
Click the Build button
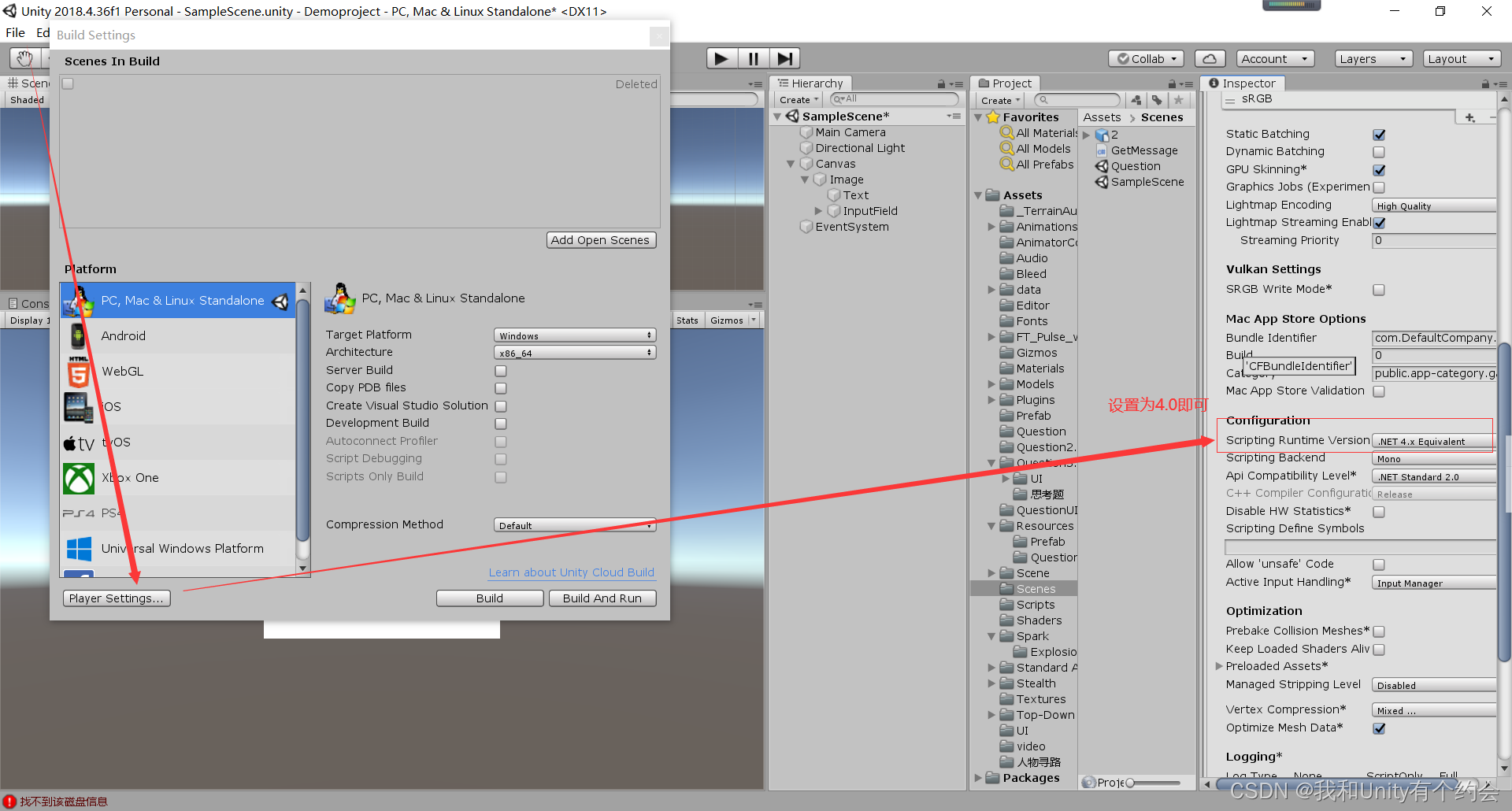coord(490,598)
